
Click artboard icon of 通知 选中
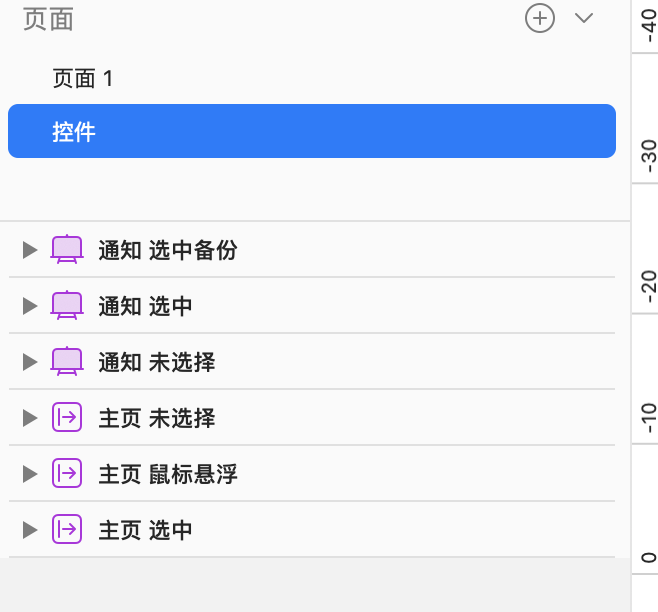[x=67, y=305]
